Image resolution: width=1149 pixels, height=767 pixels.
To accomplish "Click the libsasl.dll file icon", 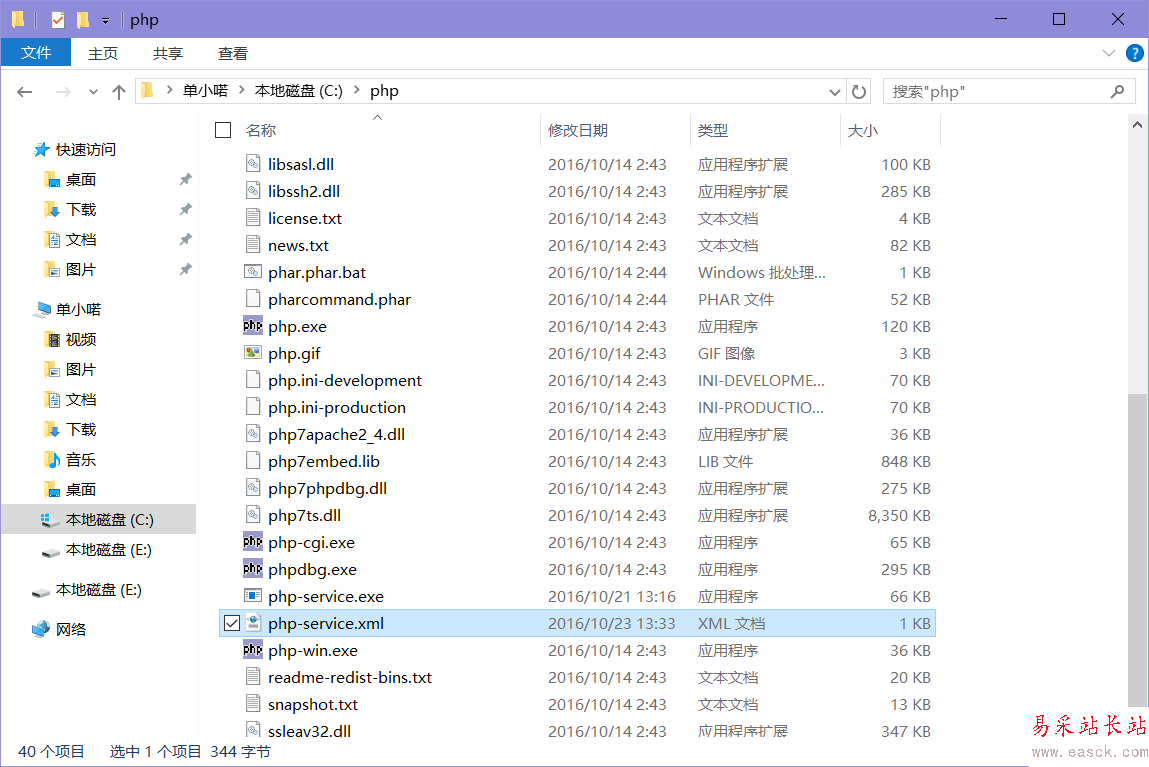I will [253, 164].
